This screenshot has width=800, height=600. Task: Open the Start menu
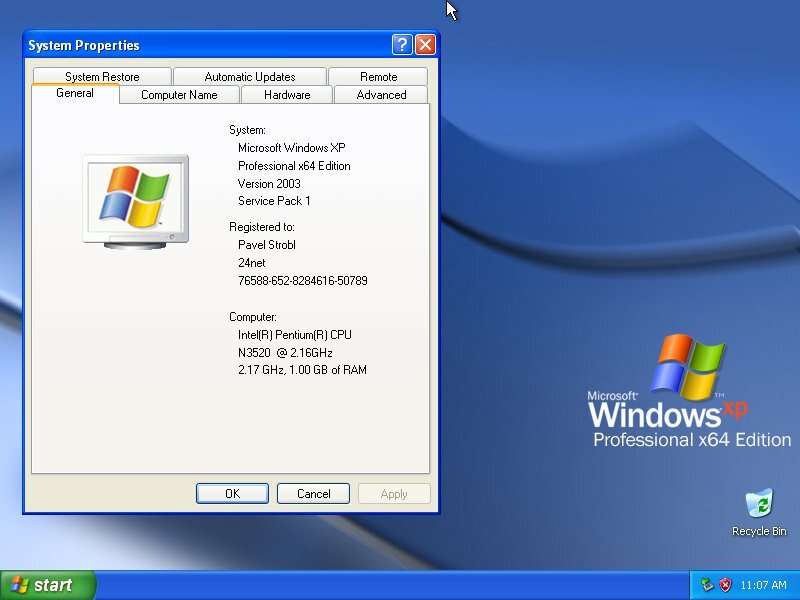point(45,585)
